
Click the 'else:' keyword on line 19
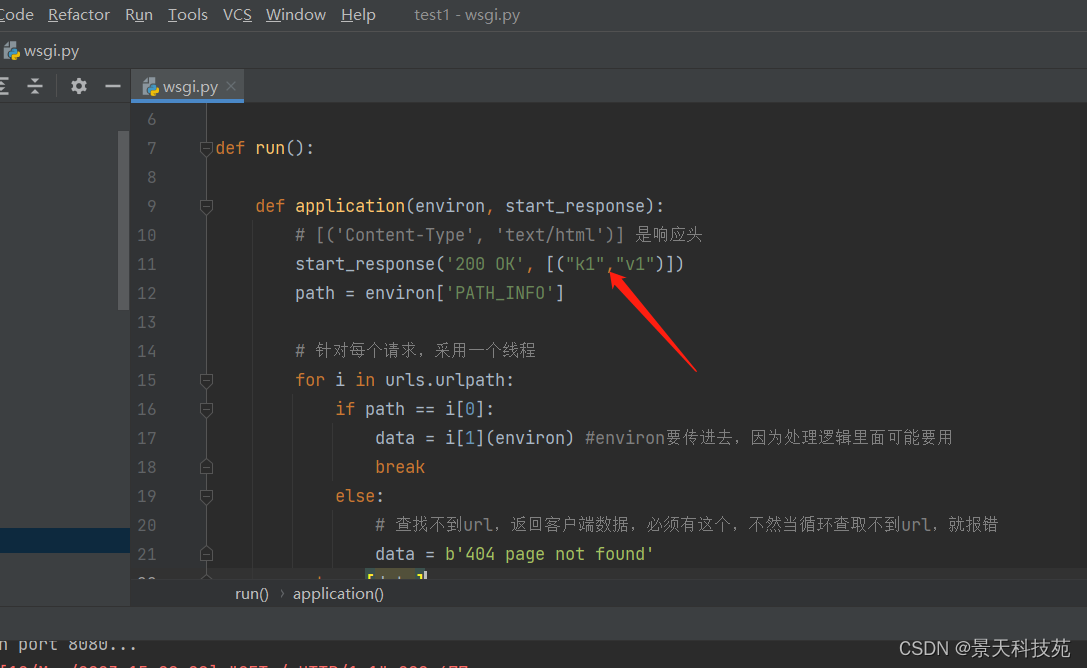pyautogui.click(x=359, y=496)
